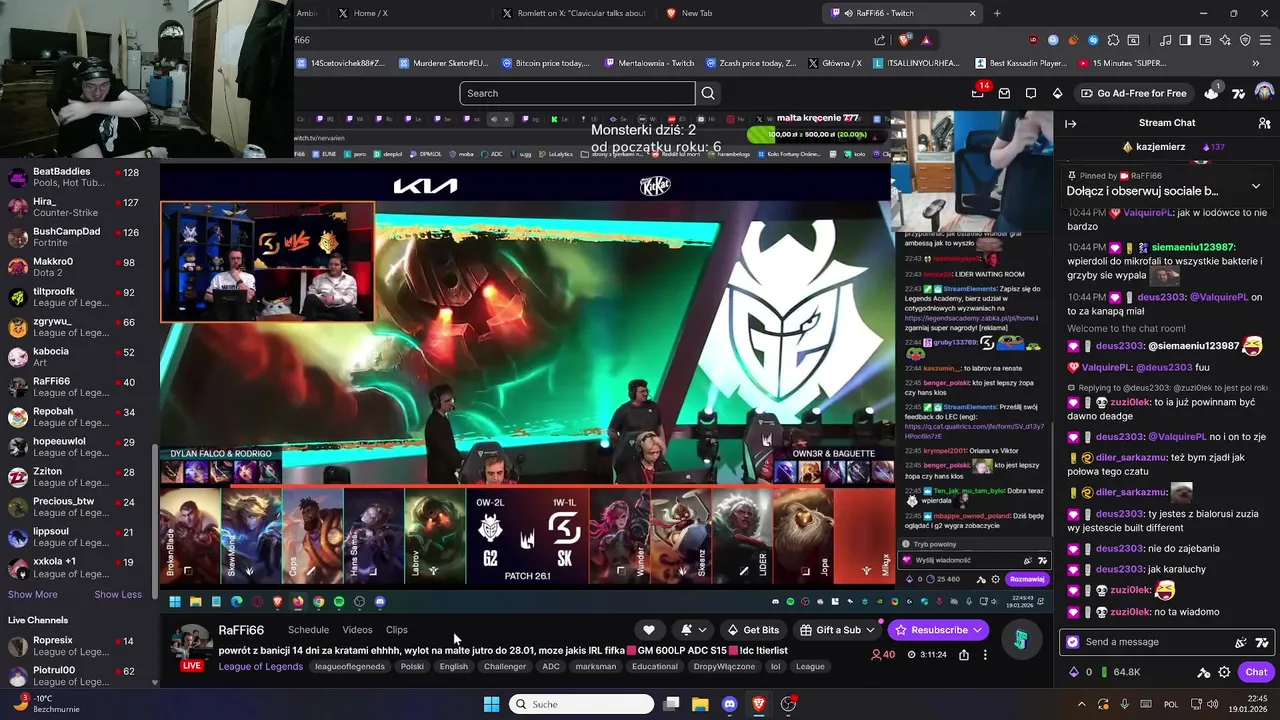Open the channel Schedule tab
This screenshot has width=1280, height=720.
[308, 630]
